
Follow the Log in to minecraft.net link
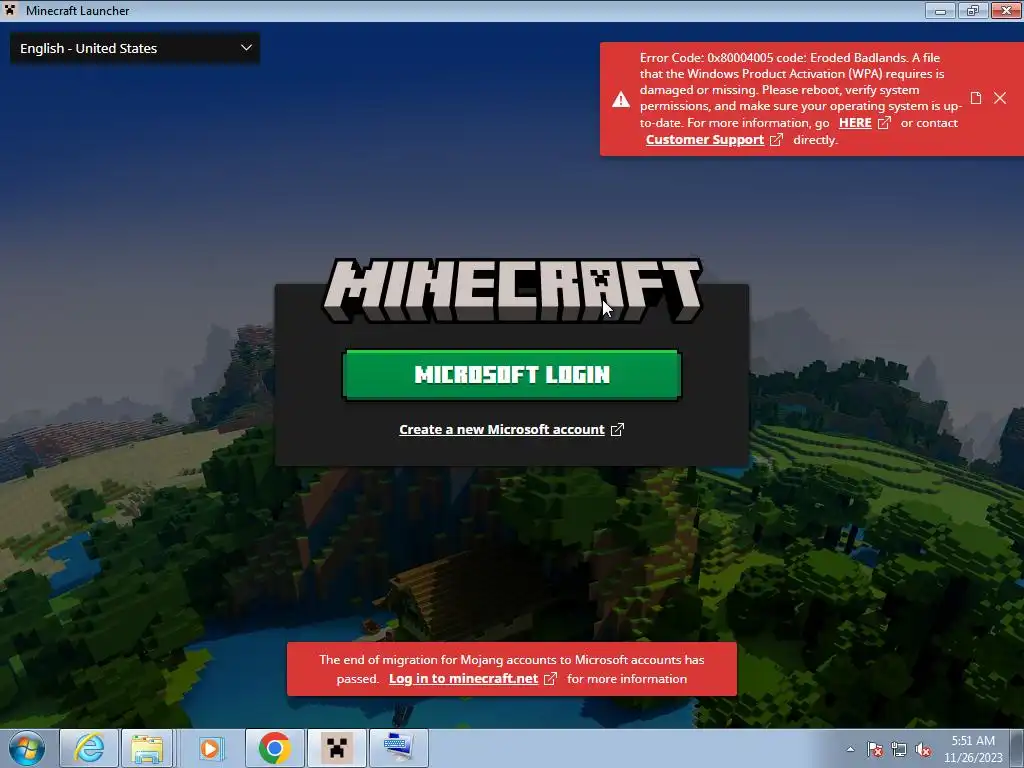coord(463,679)
